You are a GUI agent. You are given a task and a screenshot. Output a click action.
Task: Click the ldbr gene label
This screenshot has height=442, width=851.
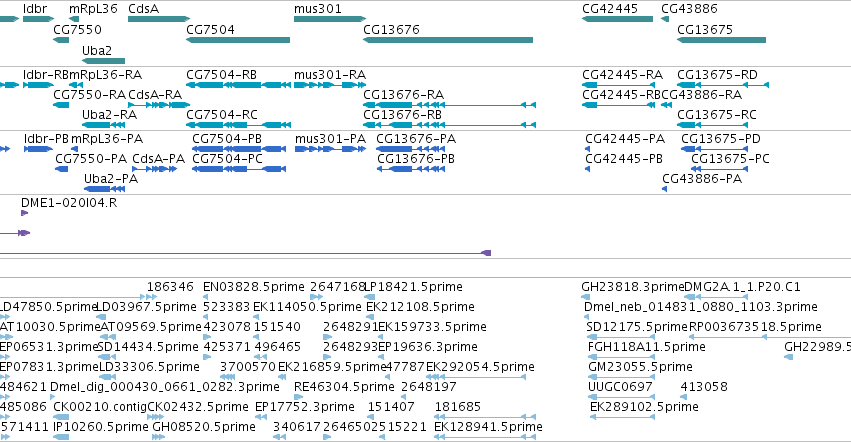click(35, 9)
